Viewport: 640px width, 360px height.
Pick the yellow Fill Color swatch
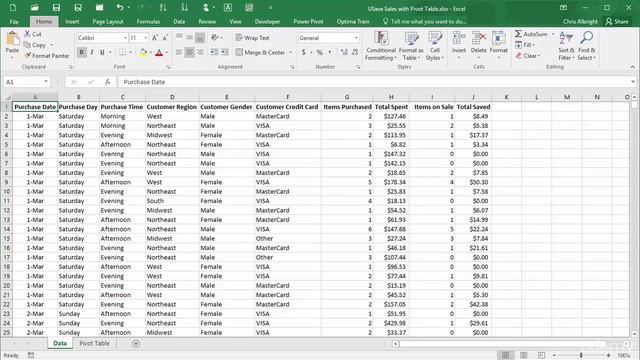pos(143,52)
